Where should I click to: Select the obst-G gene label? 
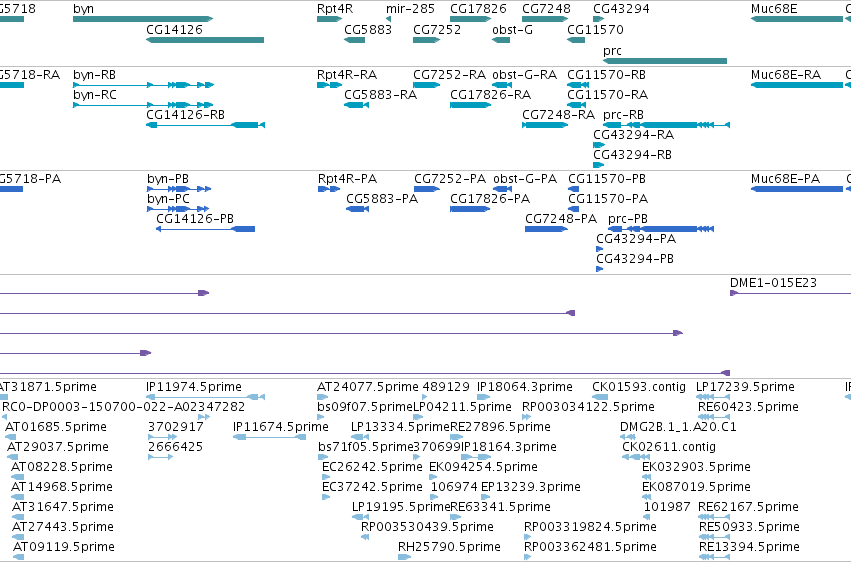coord(512,29)
